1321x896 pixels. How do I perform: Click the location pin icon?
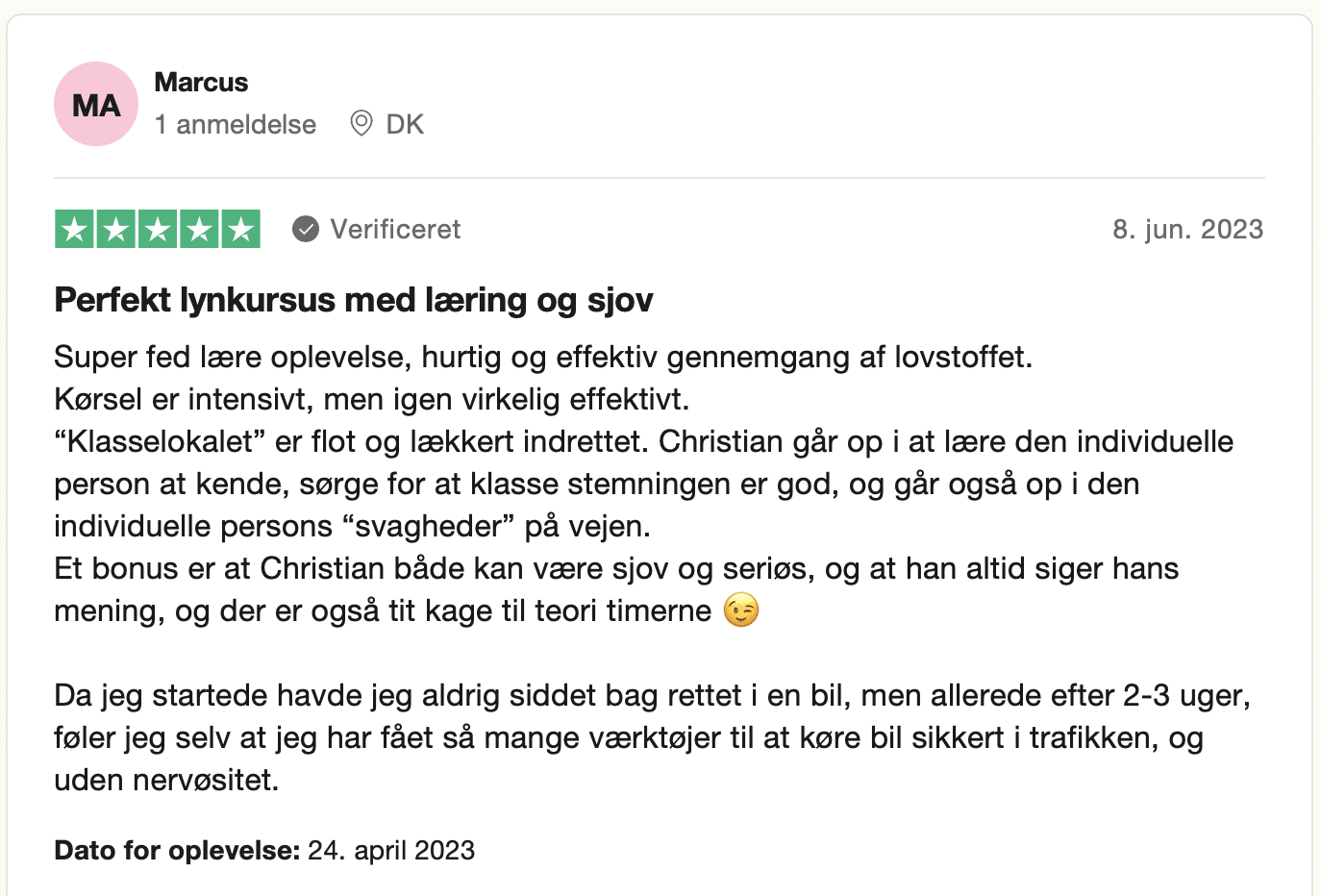coord(361,124)
